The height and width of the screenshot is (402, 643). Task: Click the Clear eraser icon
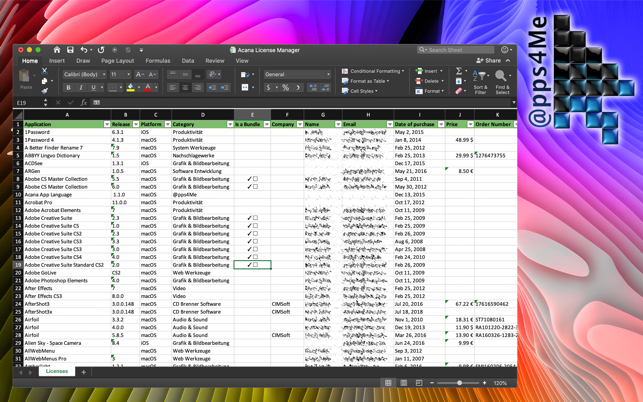459,91
